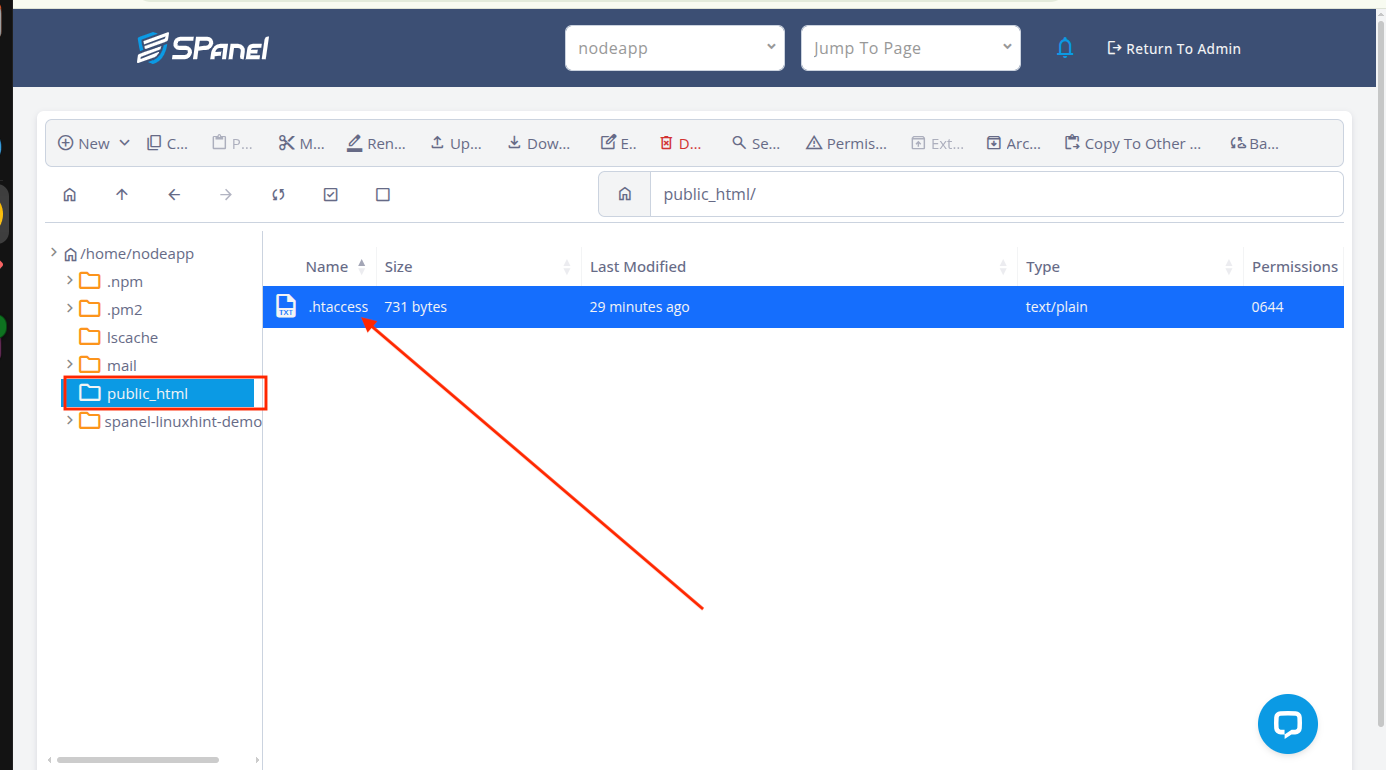Click the Backup toolbar button
Image resolution: width=1386 pixels, height=770 pixels.
tap(1255, 143)
